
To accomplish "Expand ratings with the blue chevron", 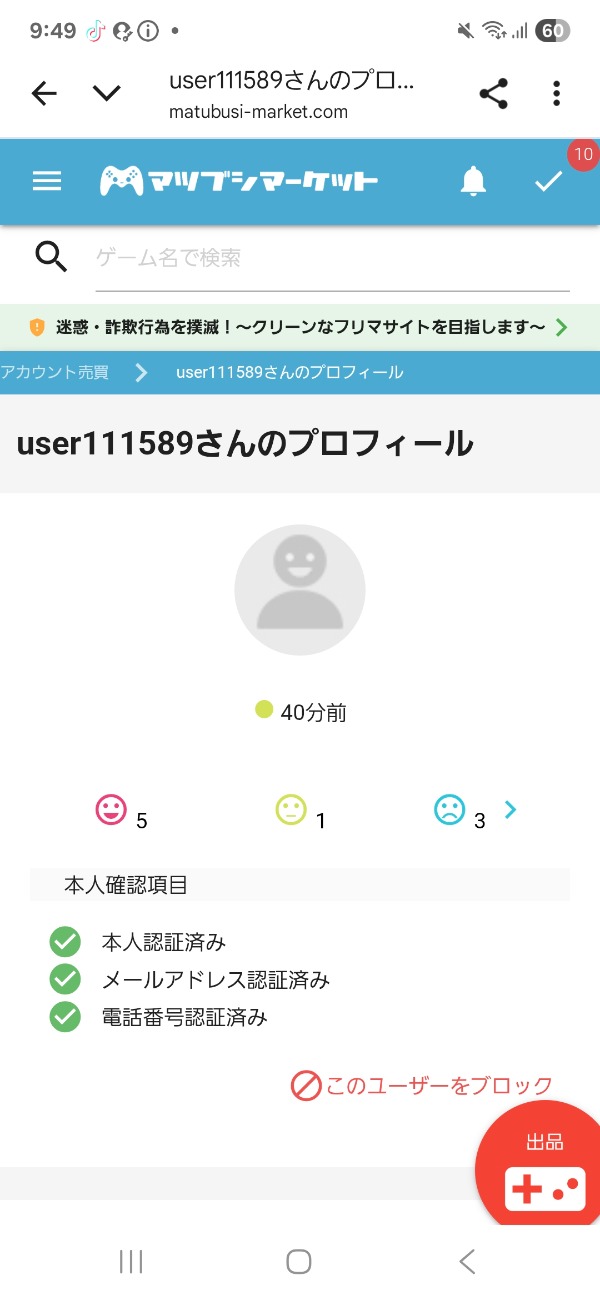I will tap(510, 810).
